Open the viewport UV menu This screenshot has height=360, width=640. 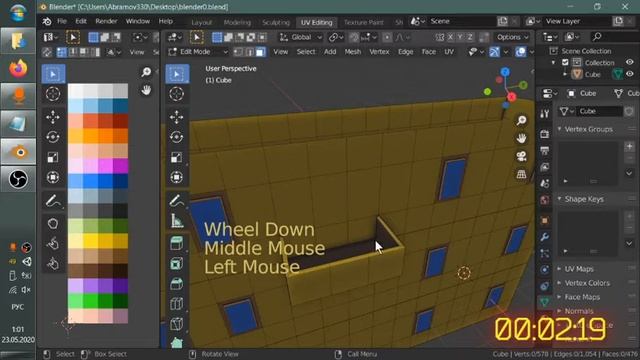pos(449,52)
